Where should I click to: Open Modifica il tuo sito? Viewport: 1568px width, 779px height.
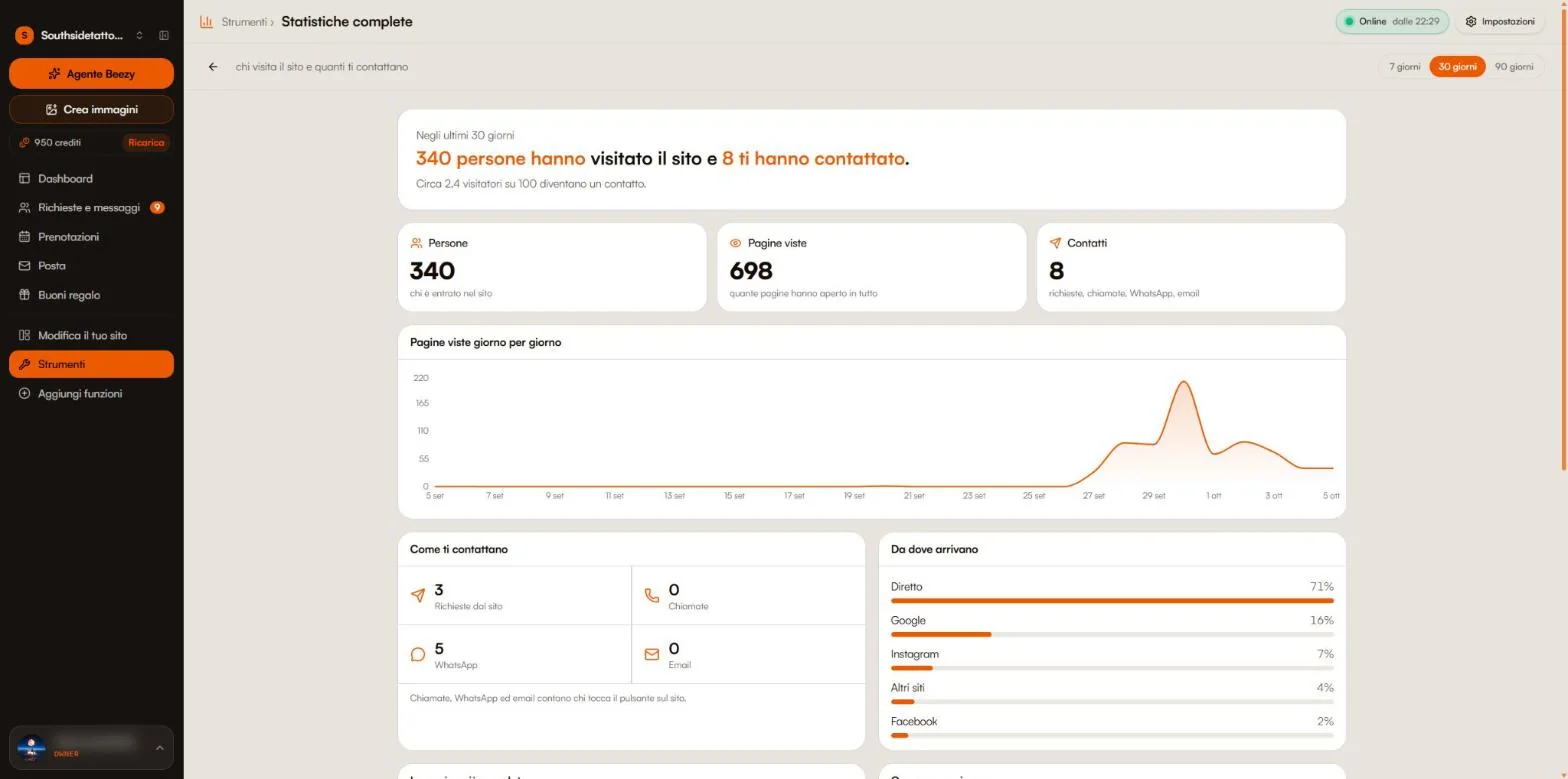pos(91,335)
